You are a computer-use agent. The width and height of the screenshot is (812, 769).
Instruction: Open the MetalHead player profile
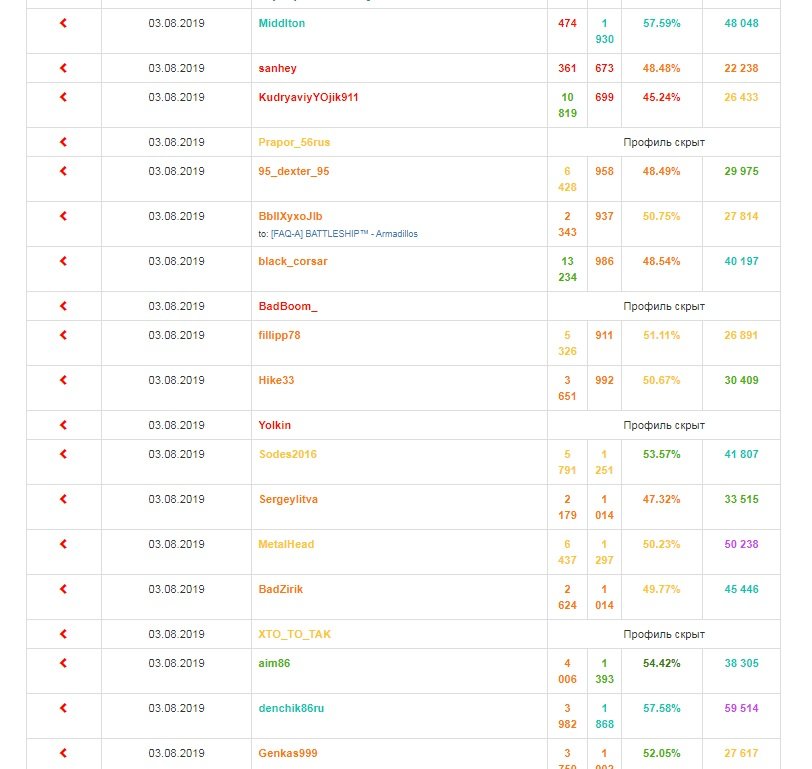(x=286, y=544)
